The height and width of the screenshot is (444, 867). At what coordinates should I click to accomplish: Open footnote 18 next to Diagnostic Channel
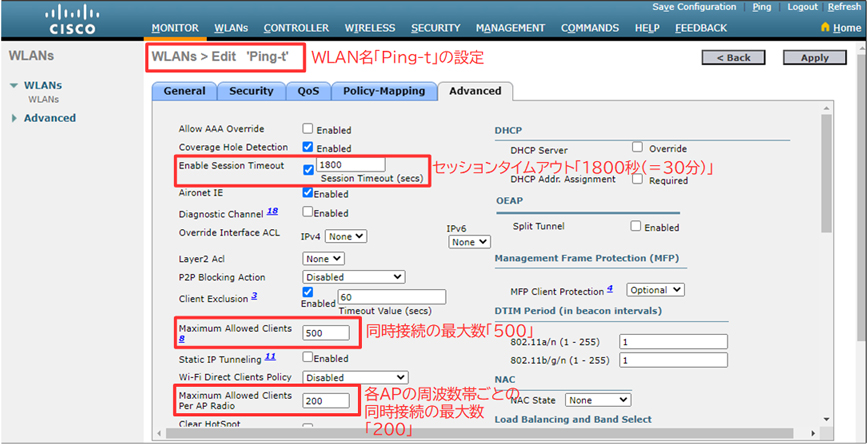point(271,212)
